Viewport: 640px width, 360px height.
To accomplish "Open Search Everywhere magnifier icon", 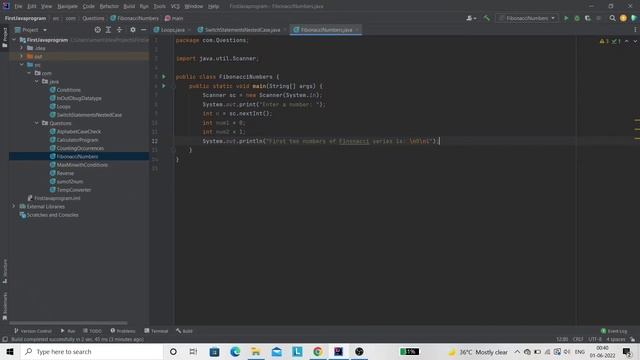I will pyautogui.click(x=612, y=18).
